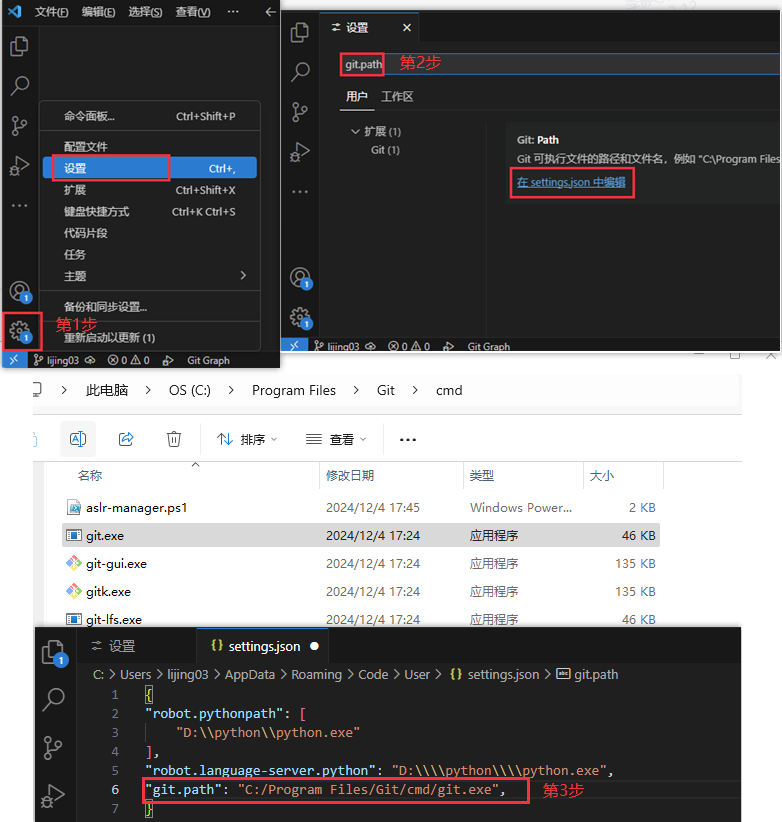Open 排序 sort dropdown in File Explorer
Screen dimensions: 782x822
pos(247,439)
